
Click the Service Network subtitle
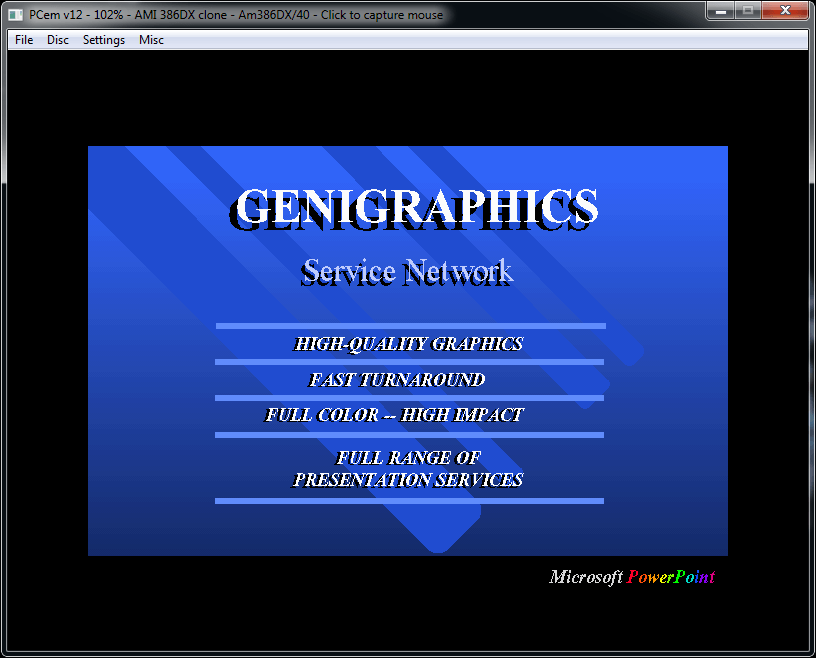406,272
